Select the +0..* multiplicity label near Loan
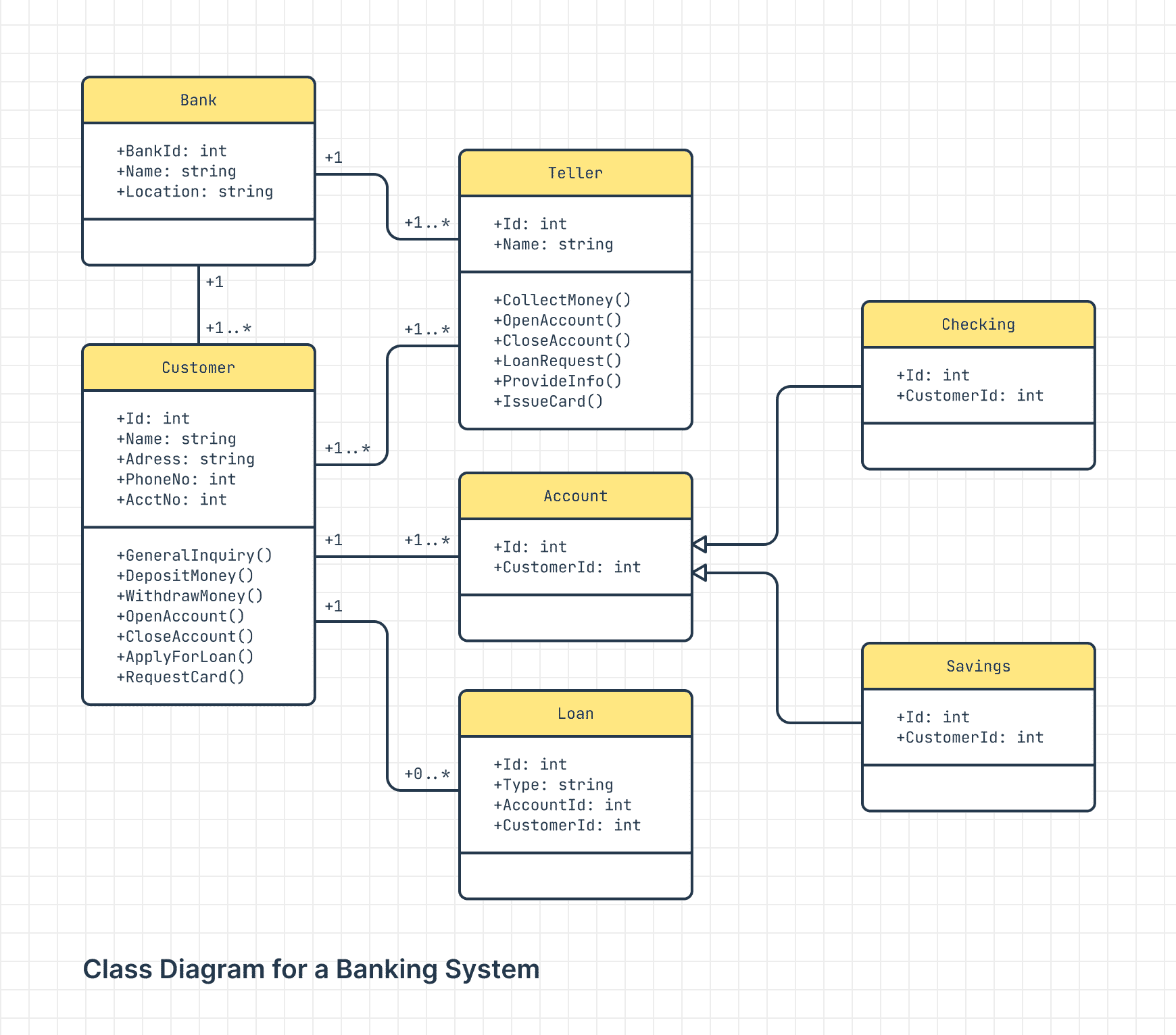The width and height of the screenshot is (1176, 1035). tap(427, 774)
